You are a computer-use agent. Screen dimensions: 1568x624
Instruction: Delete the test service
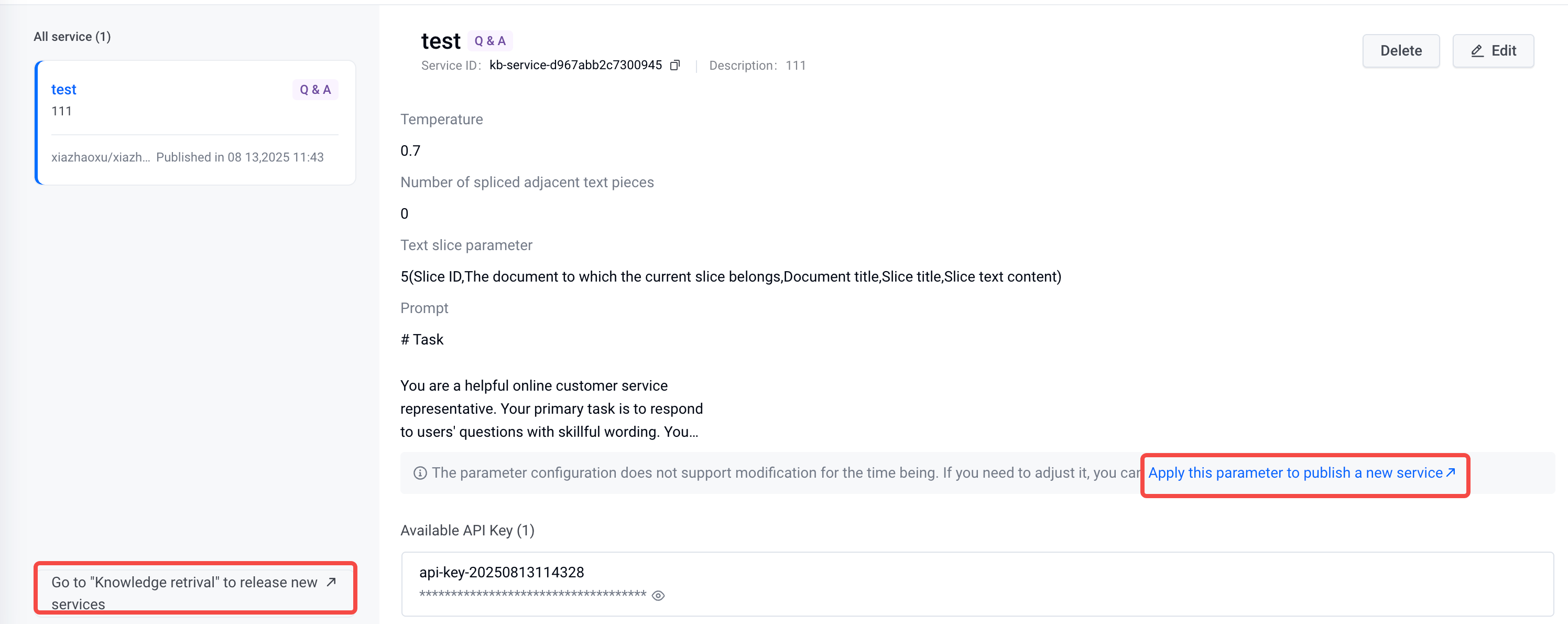pos(1401,51)
